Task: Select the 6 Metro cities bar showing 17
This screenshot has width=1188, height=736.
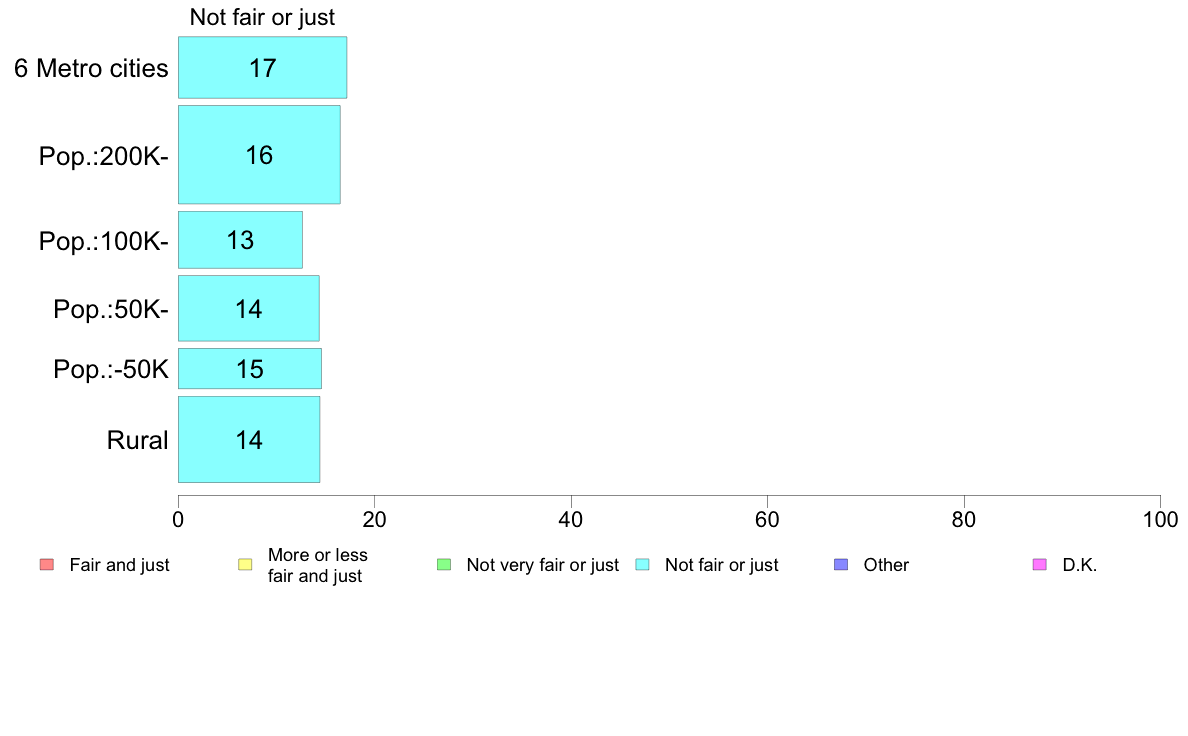Action: (262, 67)
